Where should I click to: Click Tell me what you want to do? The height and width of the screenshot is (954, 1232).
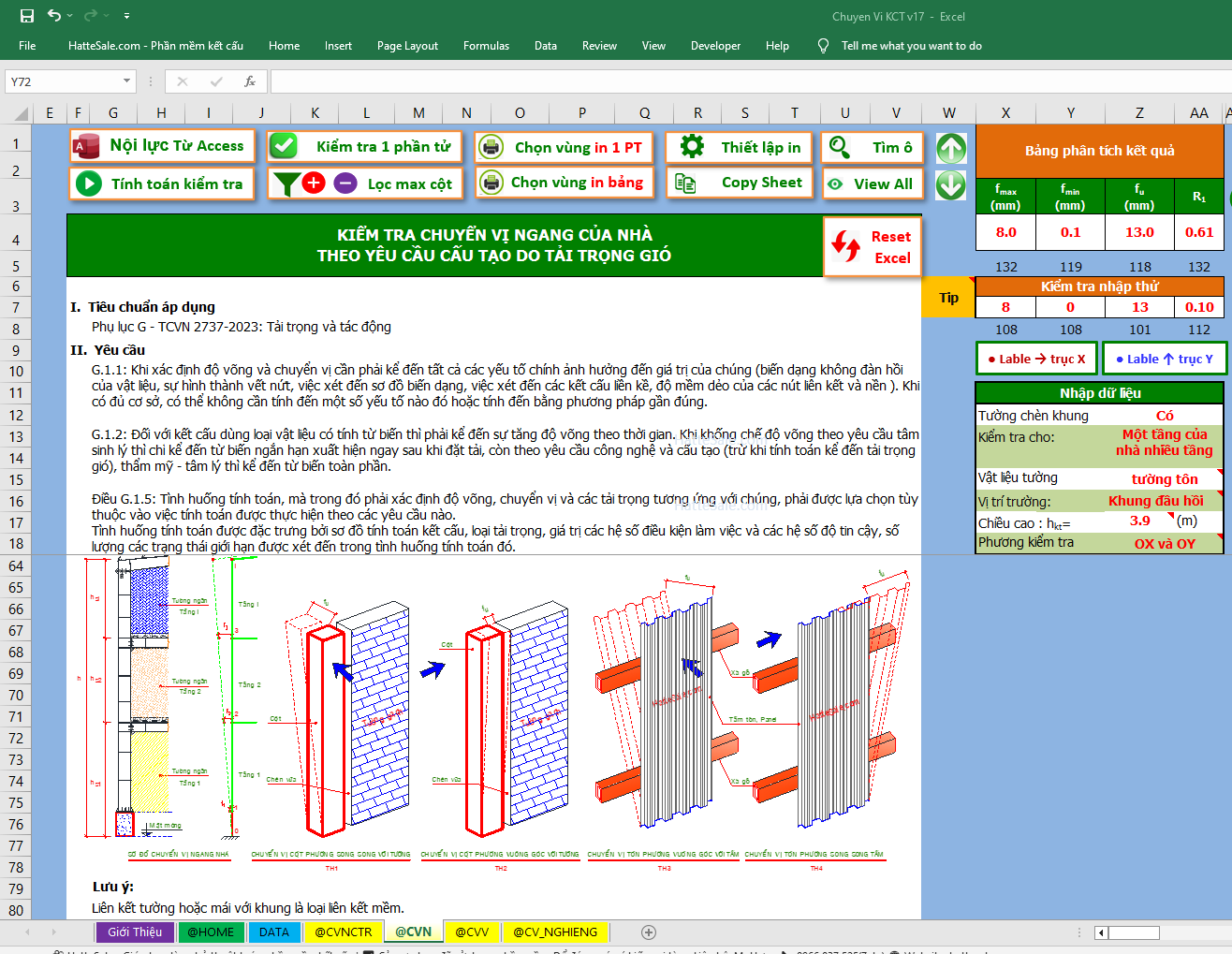(x=911, y=45)
